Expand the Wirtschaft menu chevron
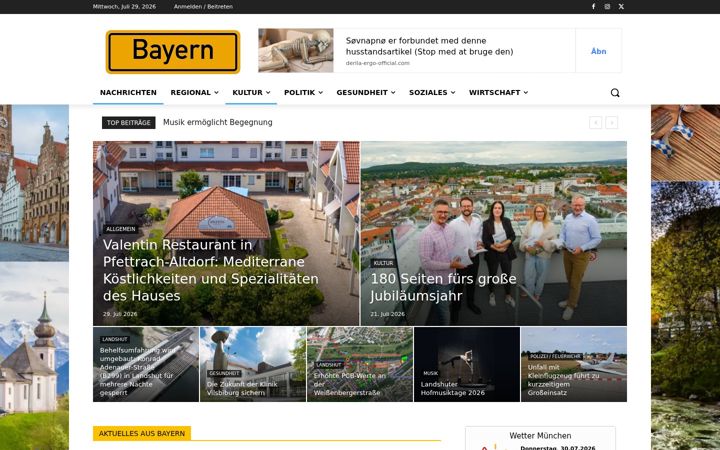The width and height of the screenshot is (720, 450). (526, 93)
